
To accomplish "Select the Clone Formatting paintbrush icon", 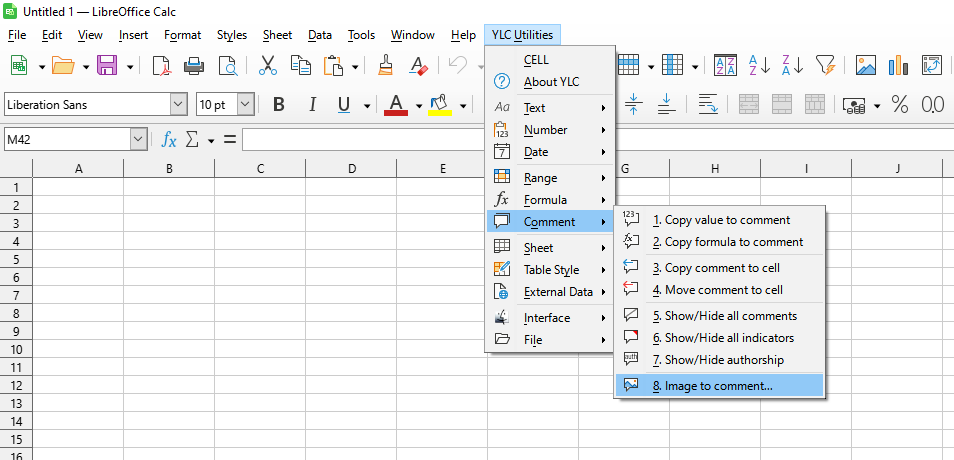I will tap(385, 66).
